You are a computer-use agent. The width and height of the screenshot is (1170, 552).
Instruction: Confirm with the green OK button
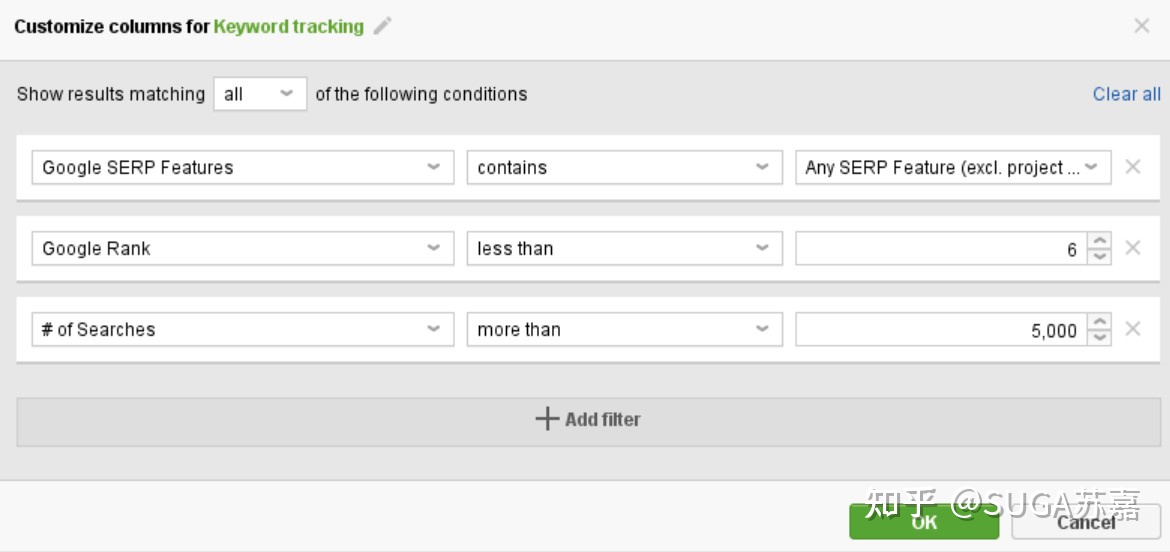[924, 521]
